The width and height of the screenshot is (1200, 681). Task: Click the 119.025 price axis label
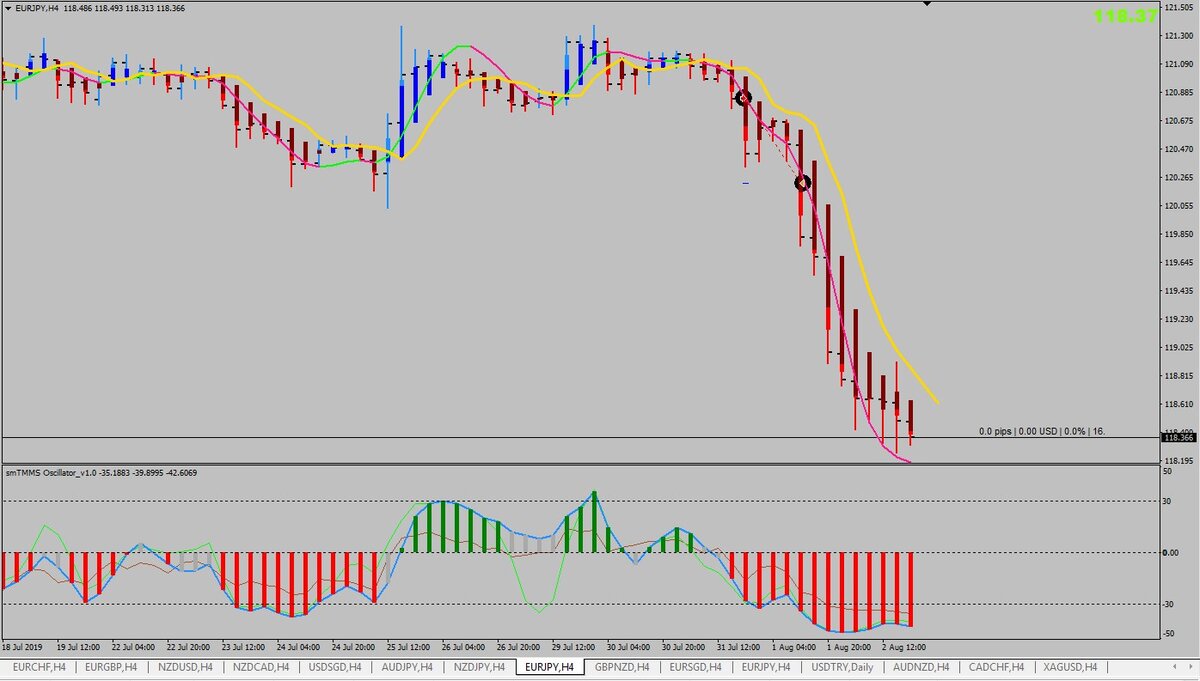pos(1179,348)
